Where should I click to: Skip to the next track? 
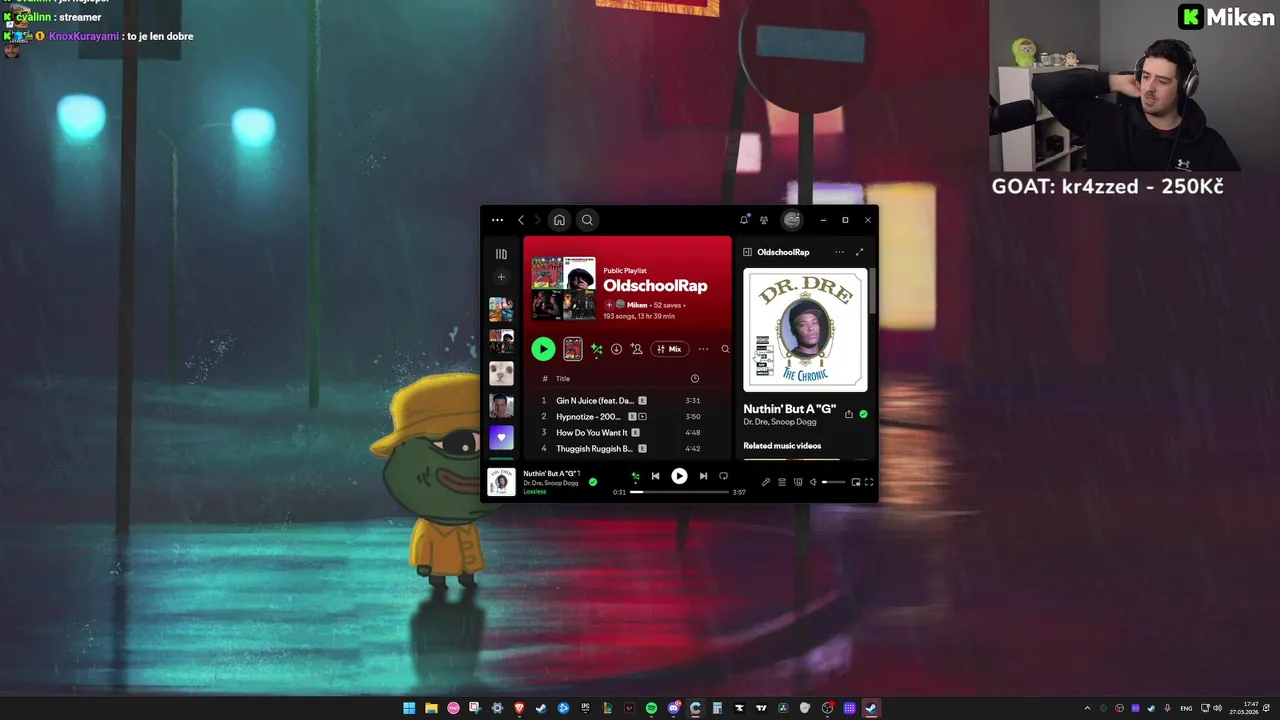pos(703,477)
